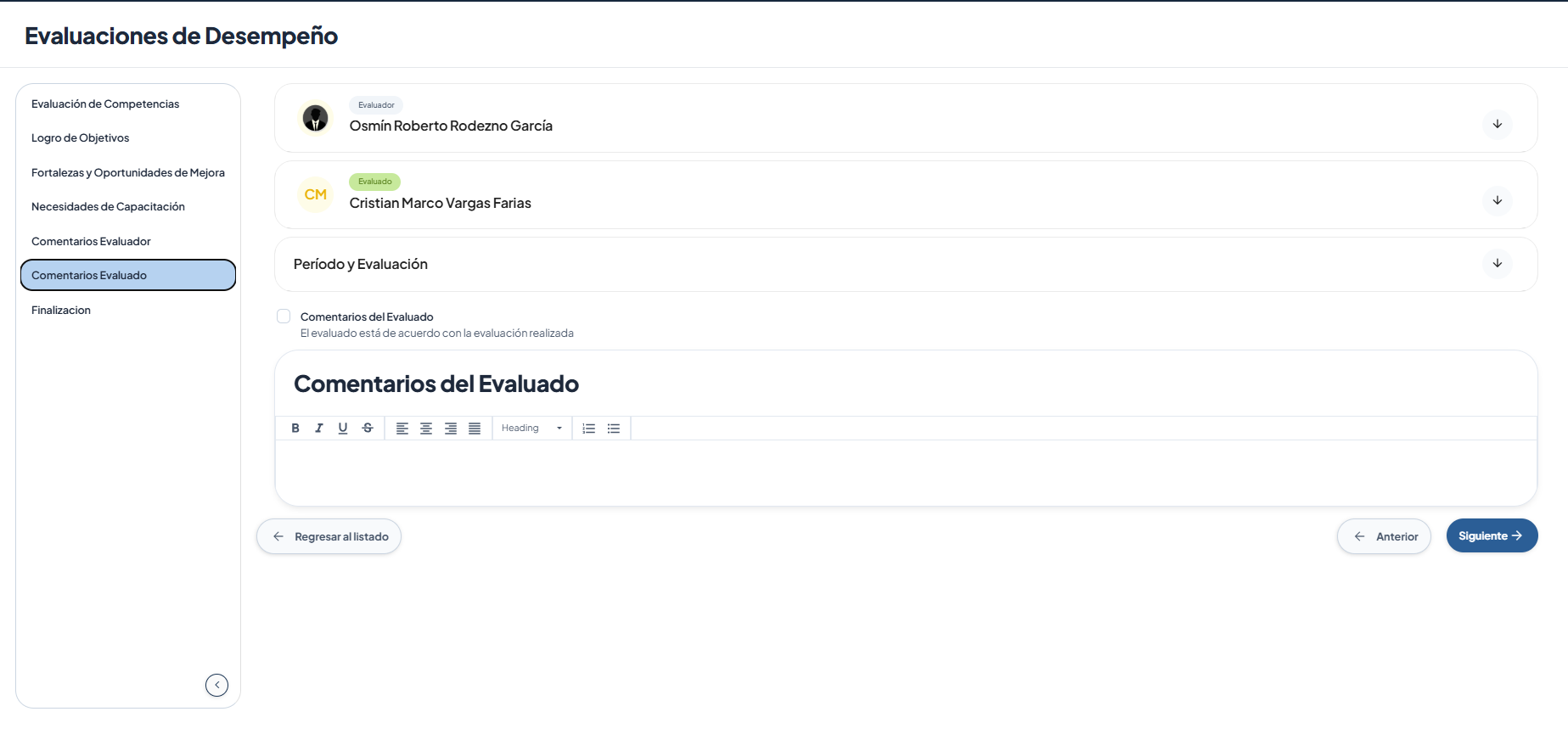Expand the Período y Evaluación section
This screenshot has width=1568, height=734.
1498,263
